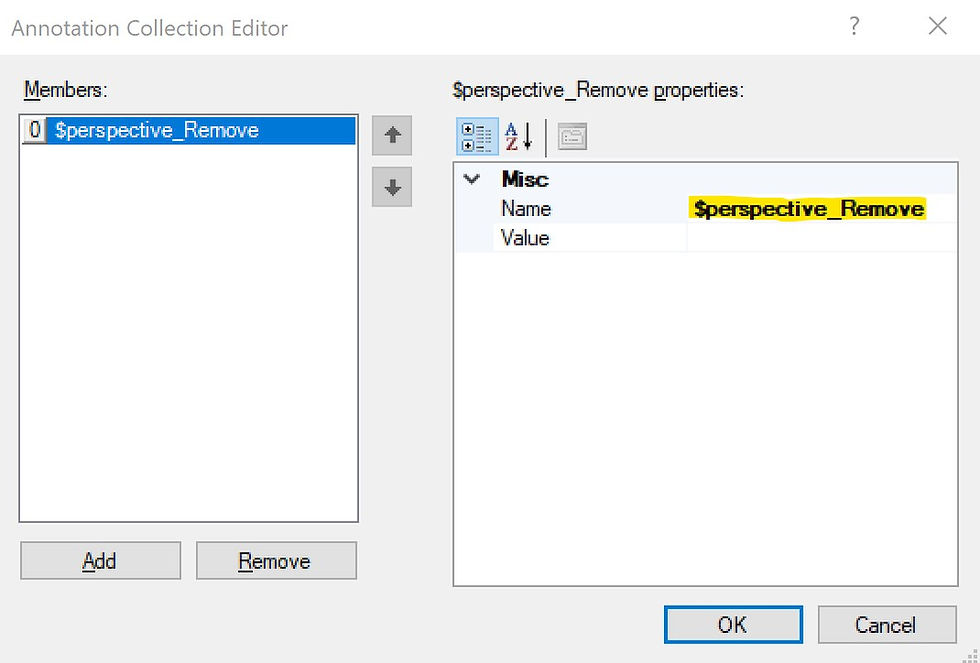980x663 pixels.
Task: Click the 0 index badge in Members
Action: 35,131
